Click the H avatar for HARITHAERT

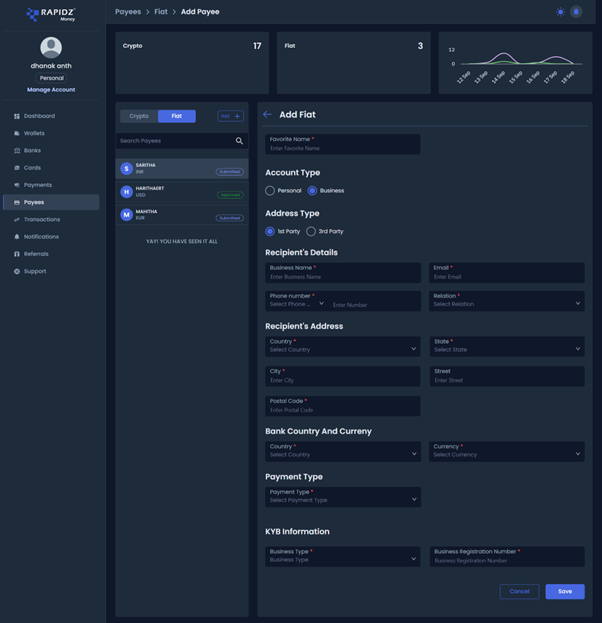coord(126,192)
